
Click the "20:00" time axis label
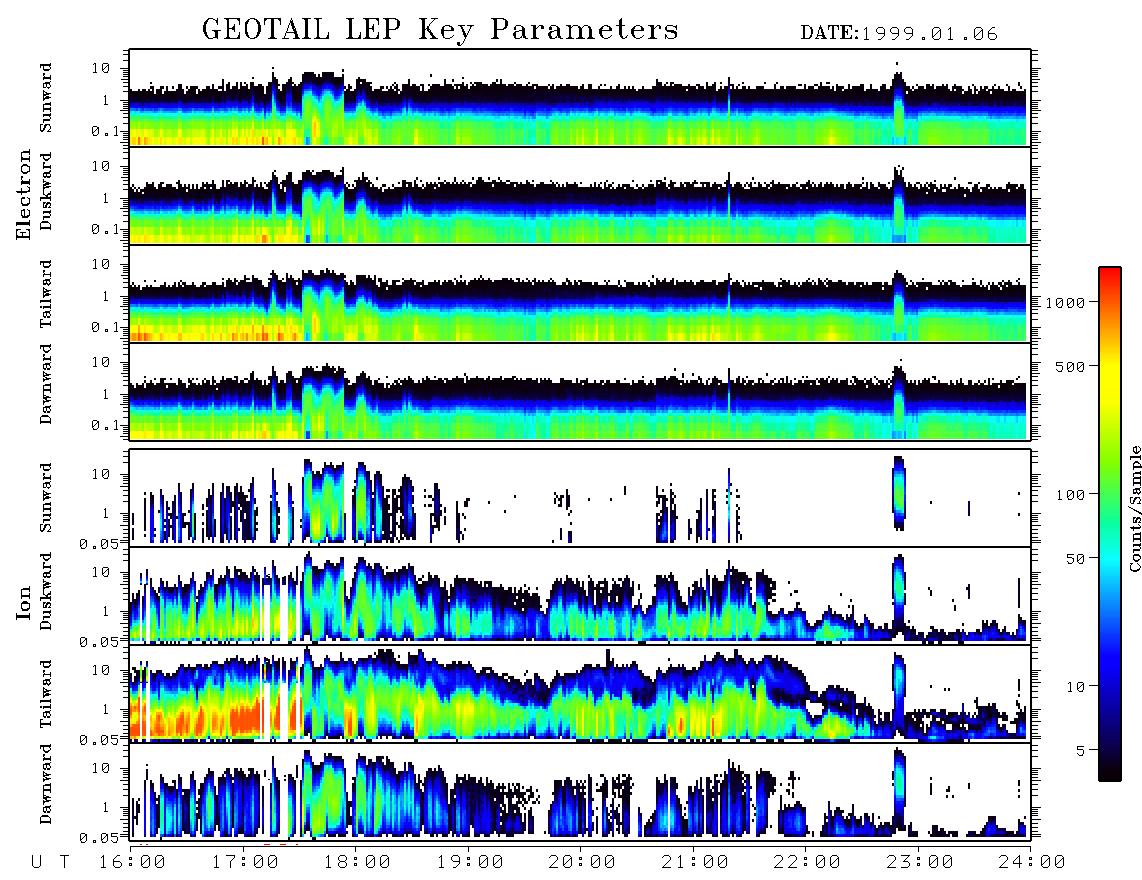point(582,862)
